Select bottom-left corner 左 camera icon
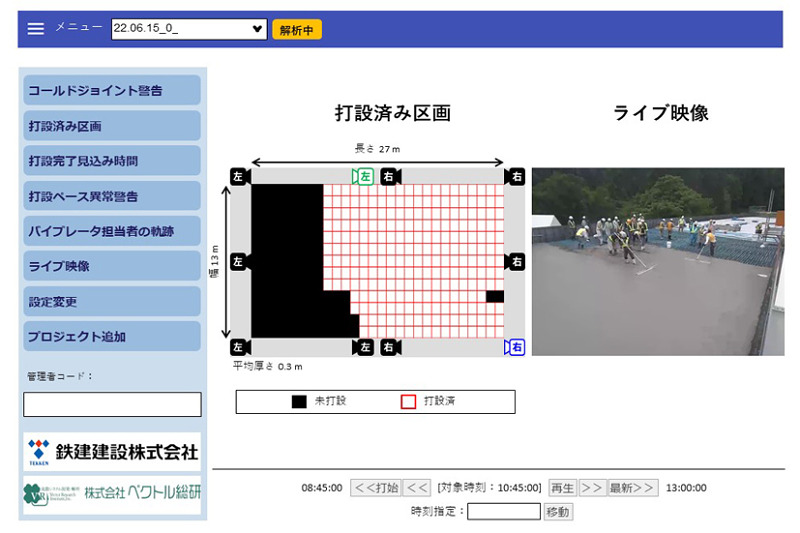 click(x=240, y=347)
